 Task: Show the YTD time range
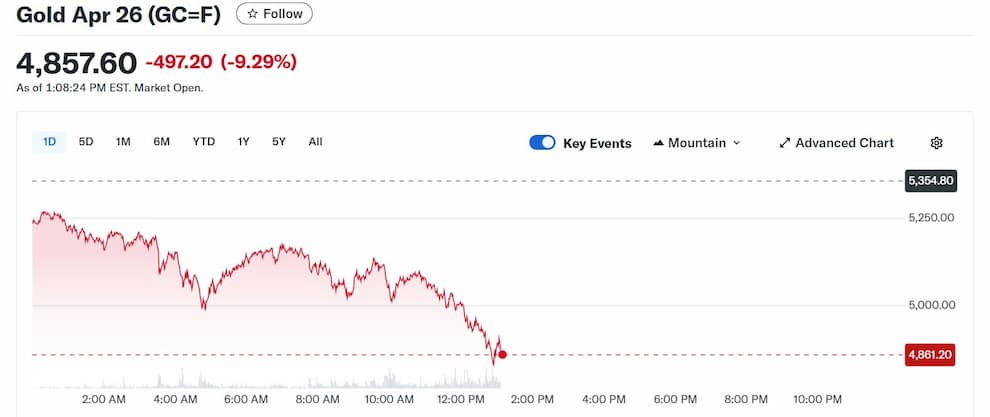click(x=204, y=142)
